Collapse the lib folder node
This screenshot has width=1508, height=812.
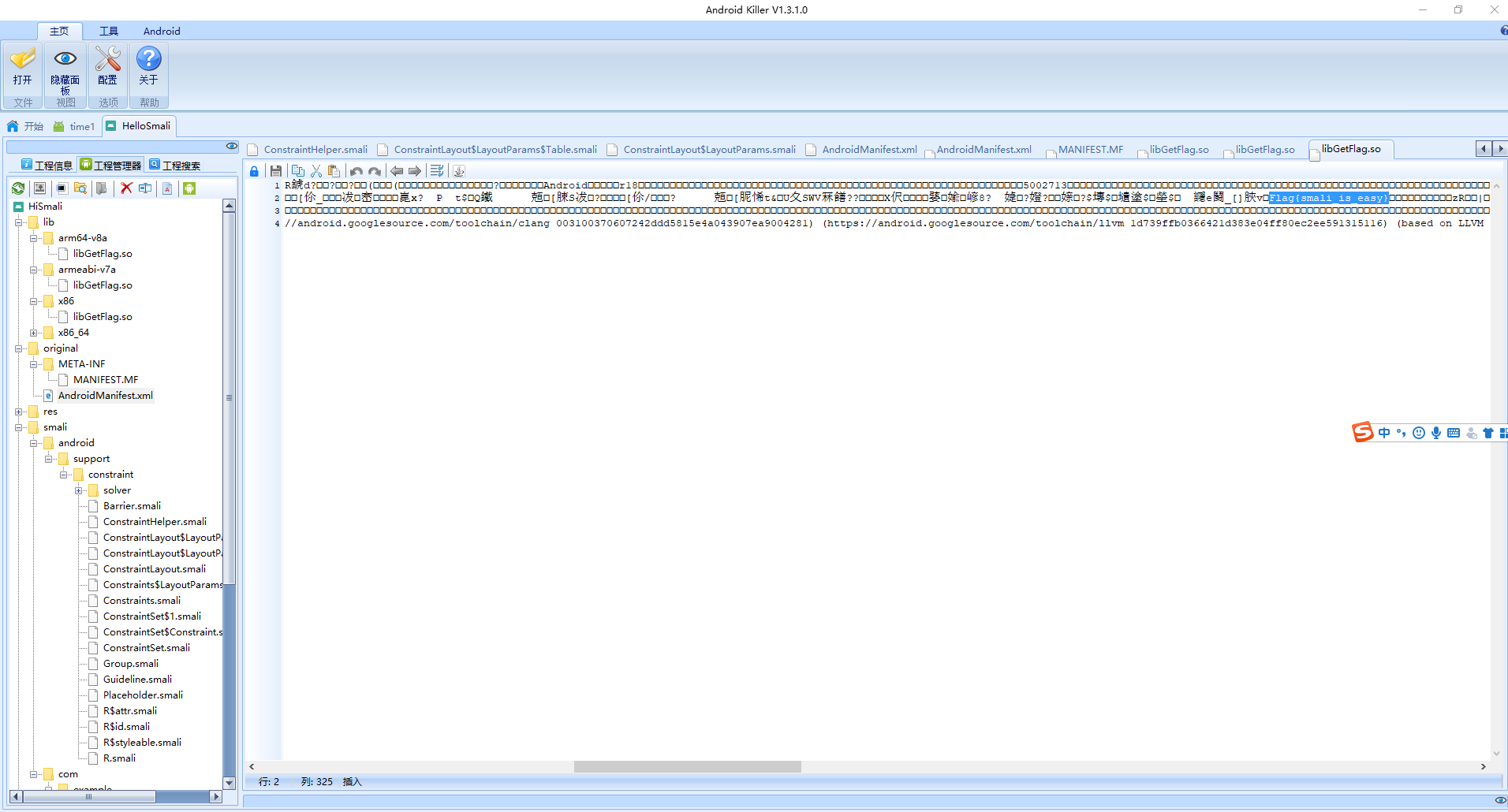coord(19,222)
